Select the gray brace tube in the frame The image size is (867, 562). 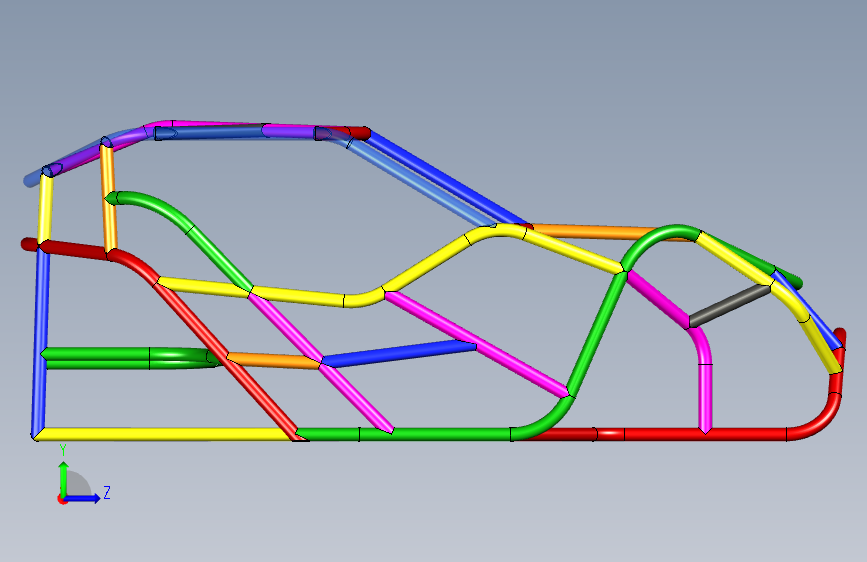click(730, 305)
